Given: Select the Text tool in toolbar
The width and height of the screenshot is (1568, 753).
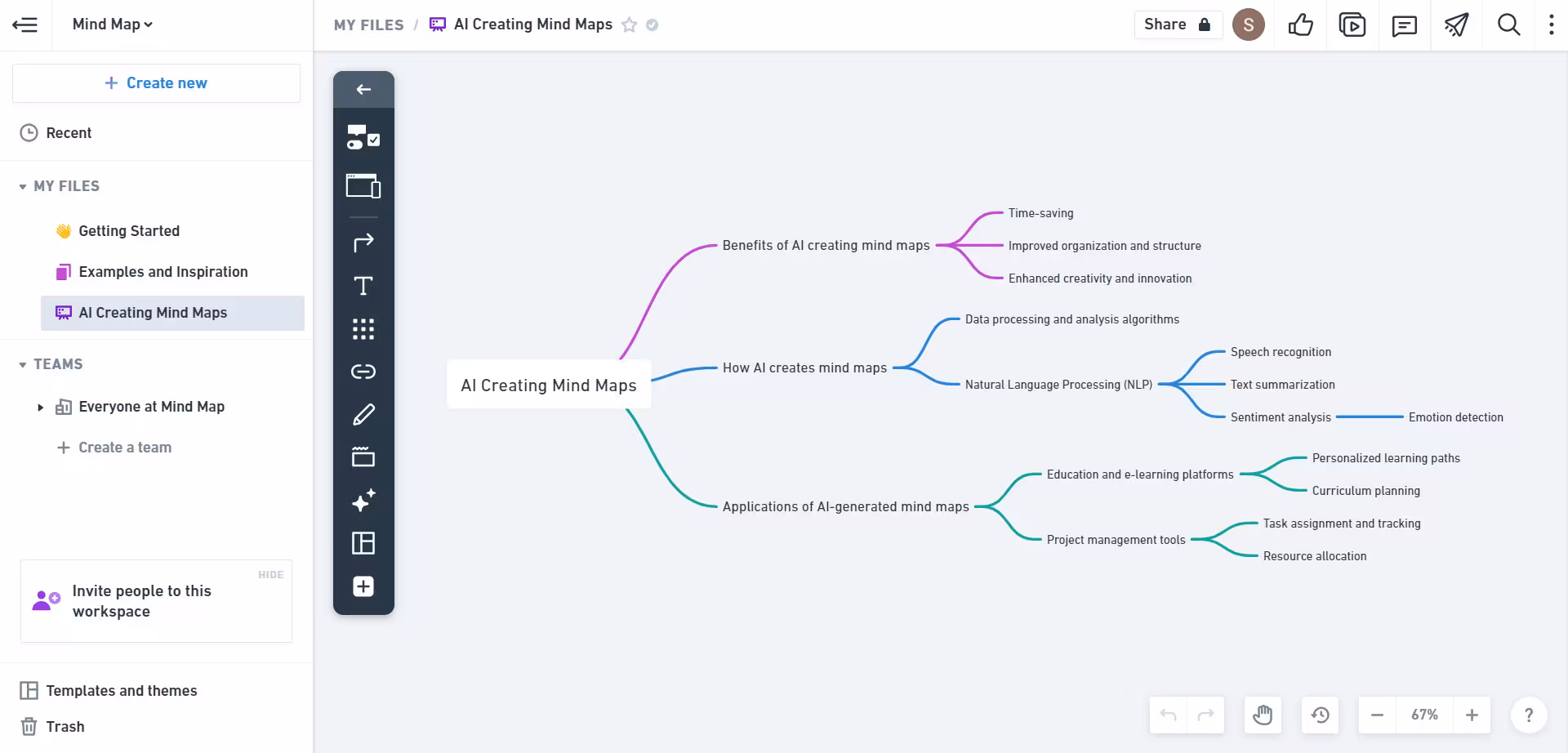Looking at the screenshot, I should click(363, 286).
